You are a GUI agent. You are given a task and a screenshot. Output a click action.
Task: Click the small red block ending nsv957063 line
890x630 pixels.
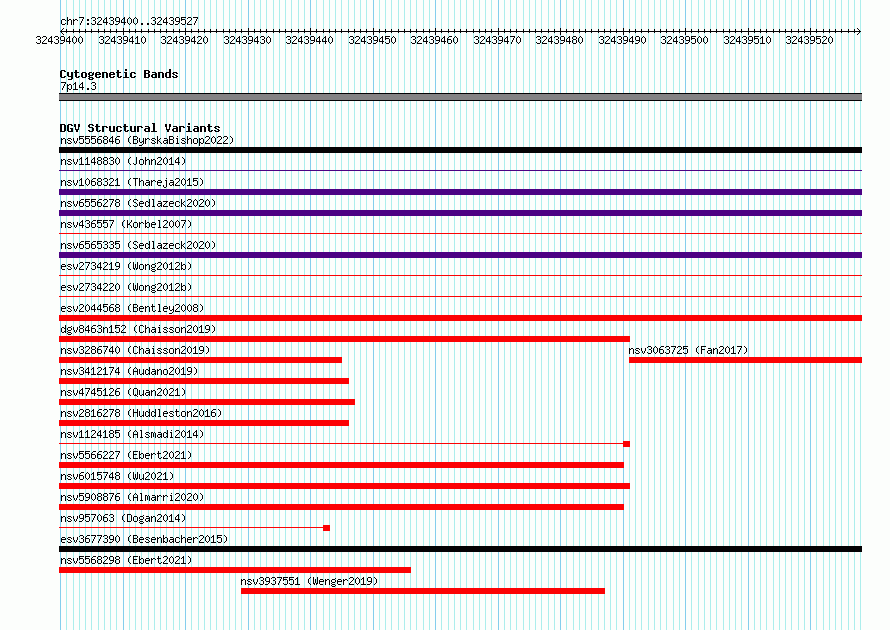[326, 528]
